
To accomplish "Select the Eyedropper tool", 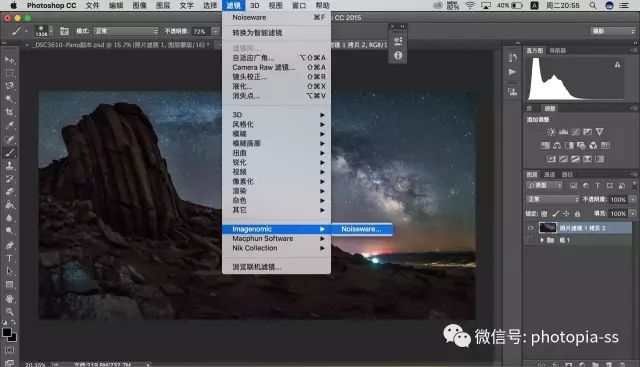I will 9,125.
